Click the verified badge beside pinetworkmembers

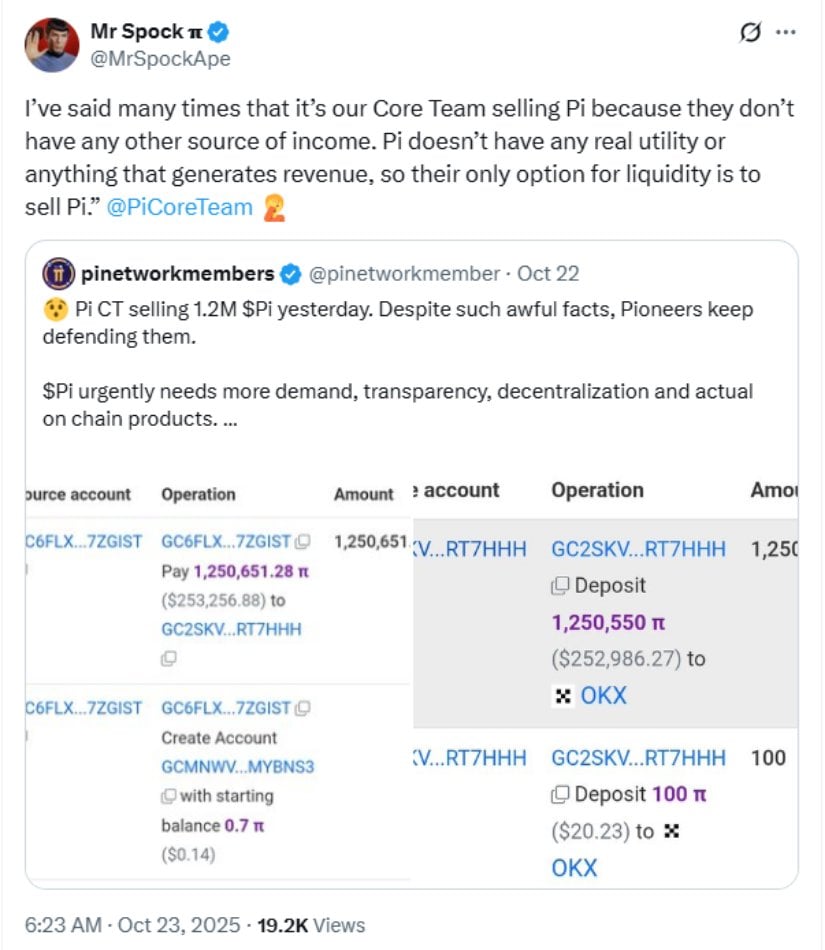pos(291,274)
